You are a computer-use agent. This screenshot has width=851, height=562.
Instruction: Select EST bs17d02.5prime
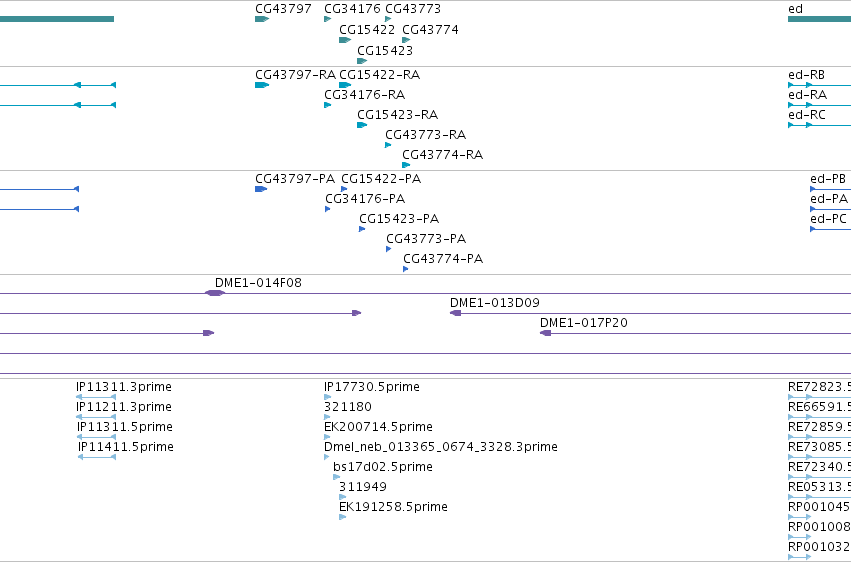tap(383, 467)
